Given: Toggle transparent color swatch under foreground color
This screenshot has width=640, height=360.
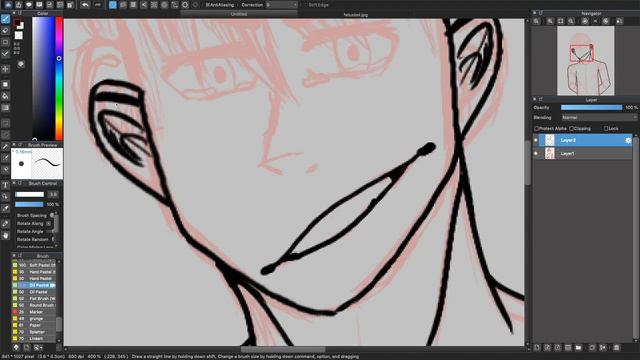Looking at the screenshot, I should (18, 36).
